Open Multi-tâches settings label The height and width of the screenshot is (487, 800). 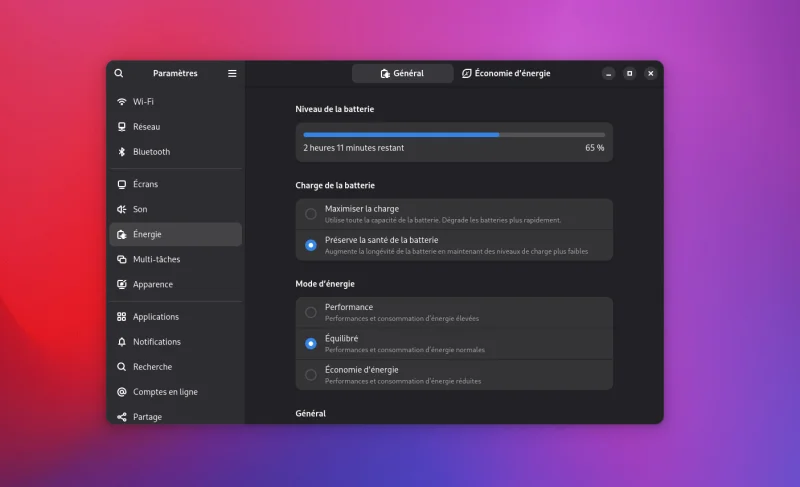(x=157, y=259)
